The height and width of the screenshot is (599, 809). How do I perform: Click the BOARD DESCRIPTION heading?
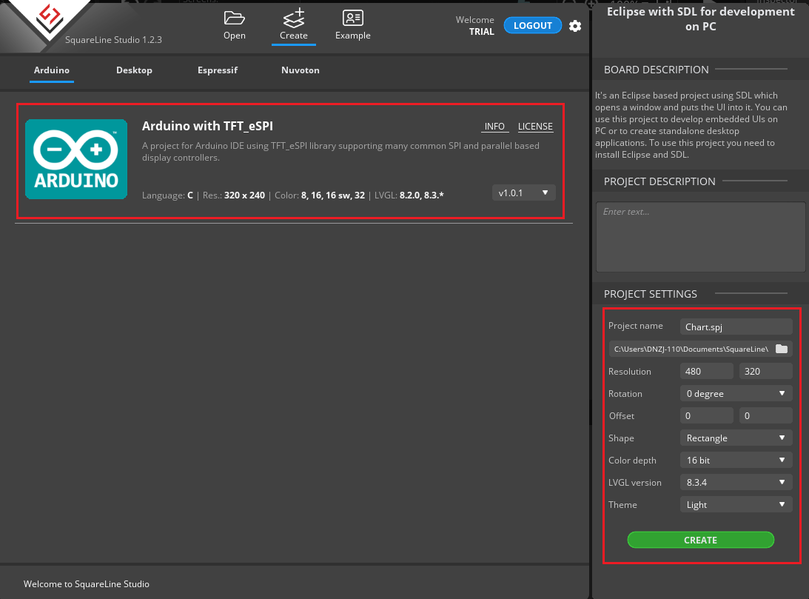point(656,70)
